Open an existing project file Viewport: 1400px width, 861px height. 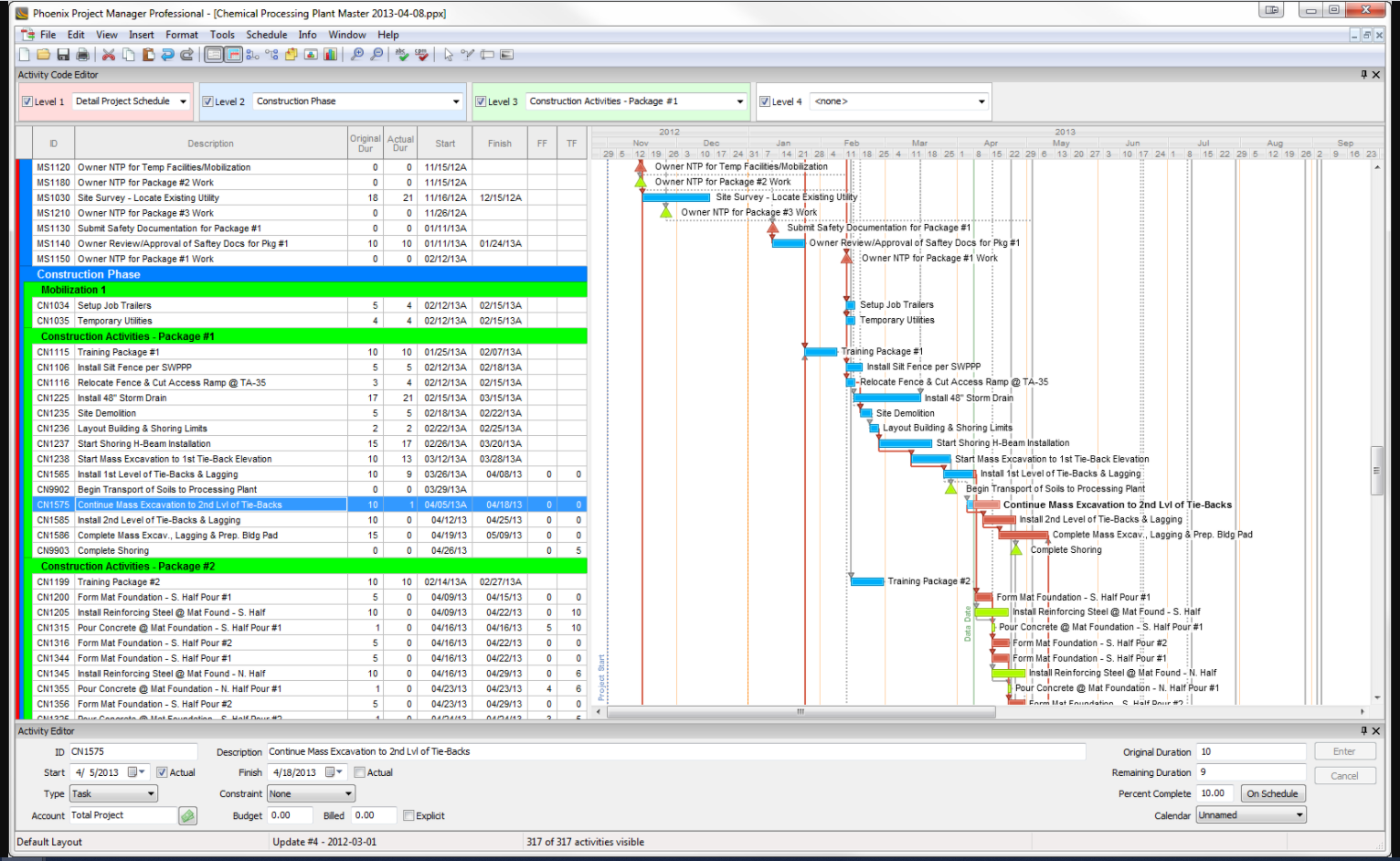[x=44, y=54]
